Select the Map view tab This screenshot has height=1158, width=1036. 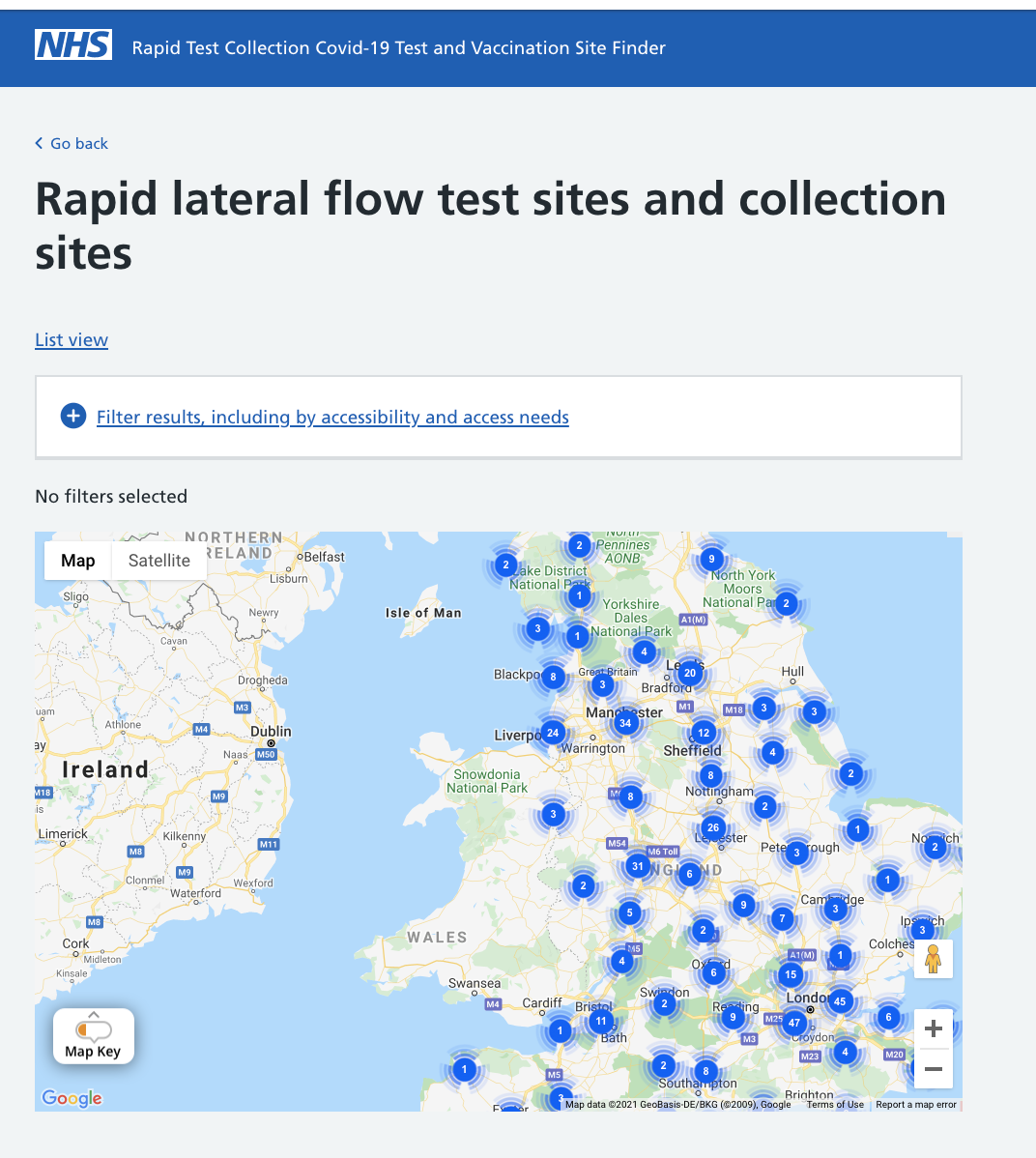tap(77, 561)
